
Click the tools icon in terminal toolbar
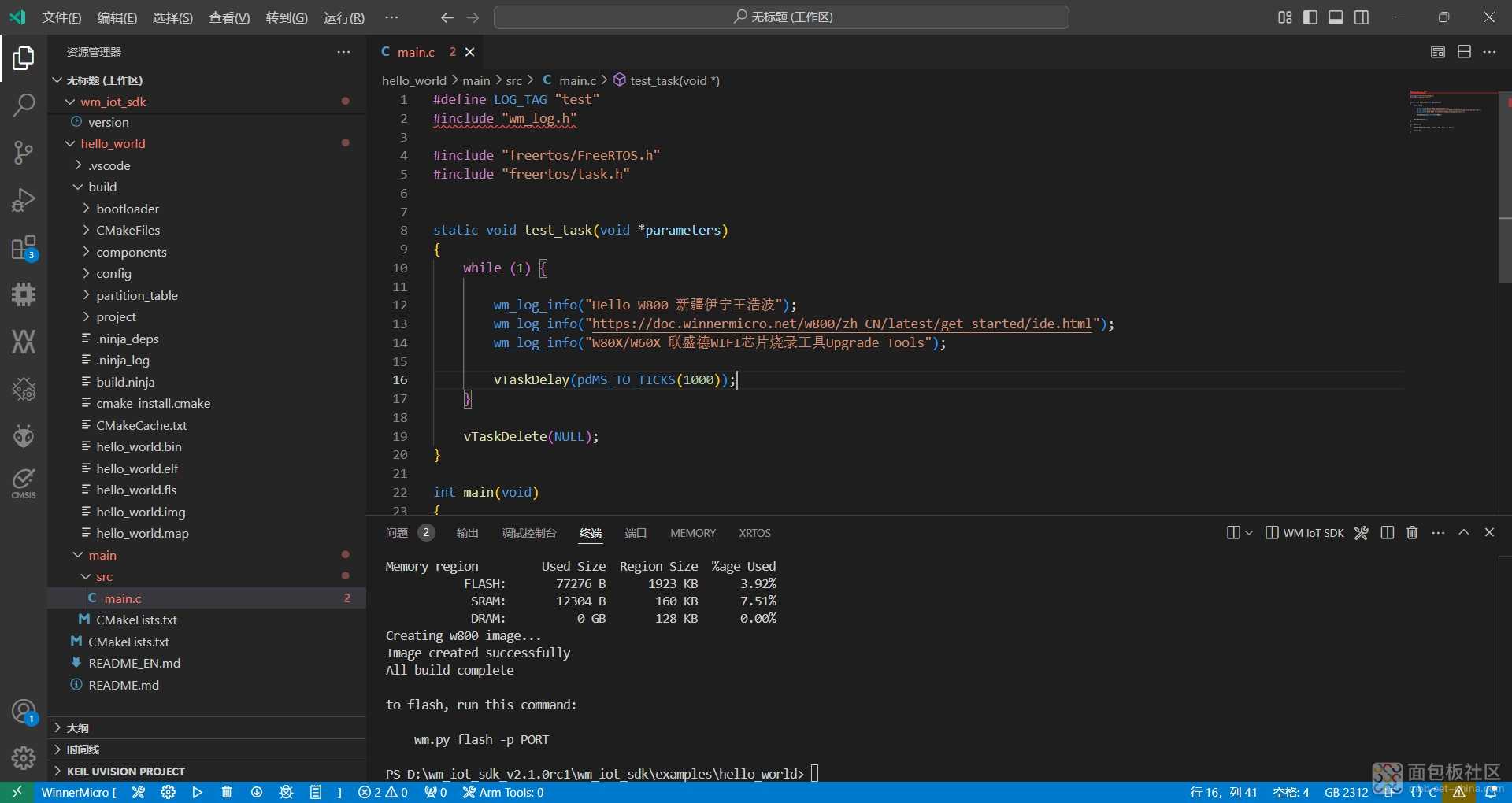coord(1362,533)
